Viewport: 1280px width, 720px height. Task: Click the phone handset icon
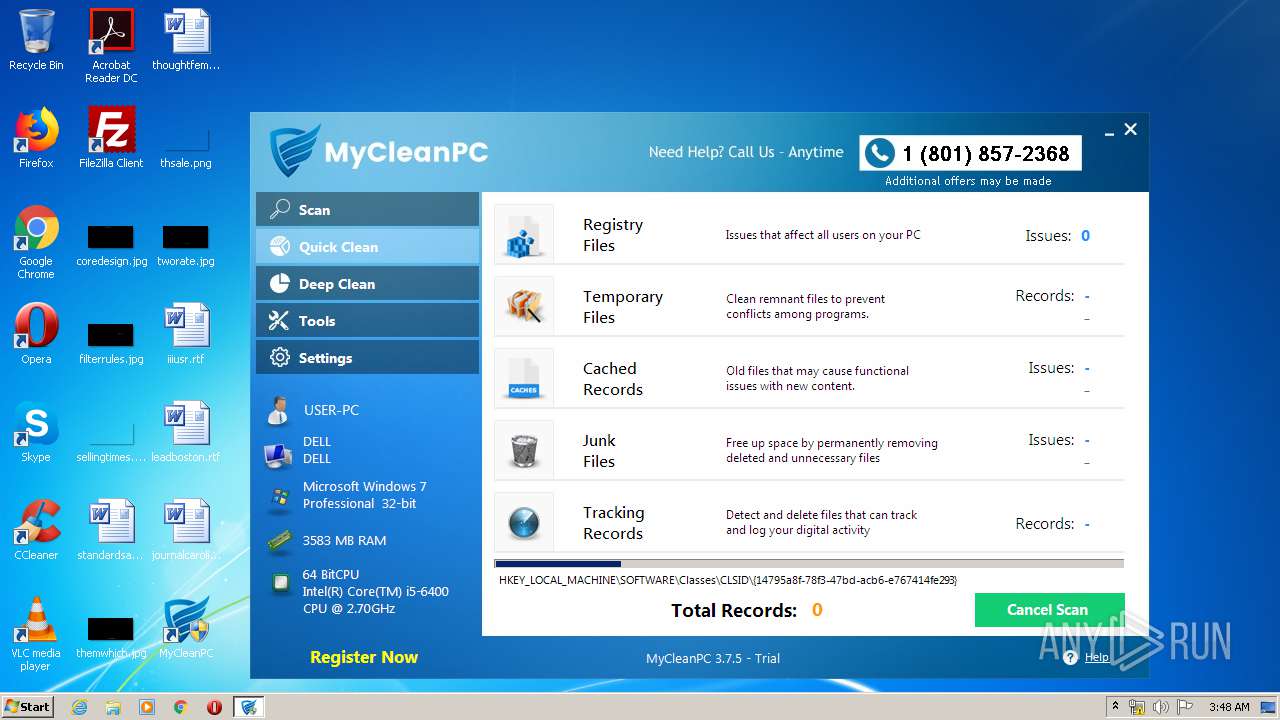pyautogui.click(x=879, y=153)
